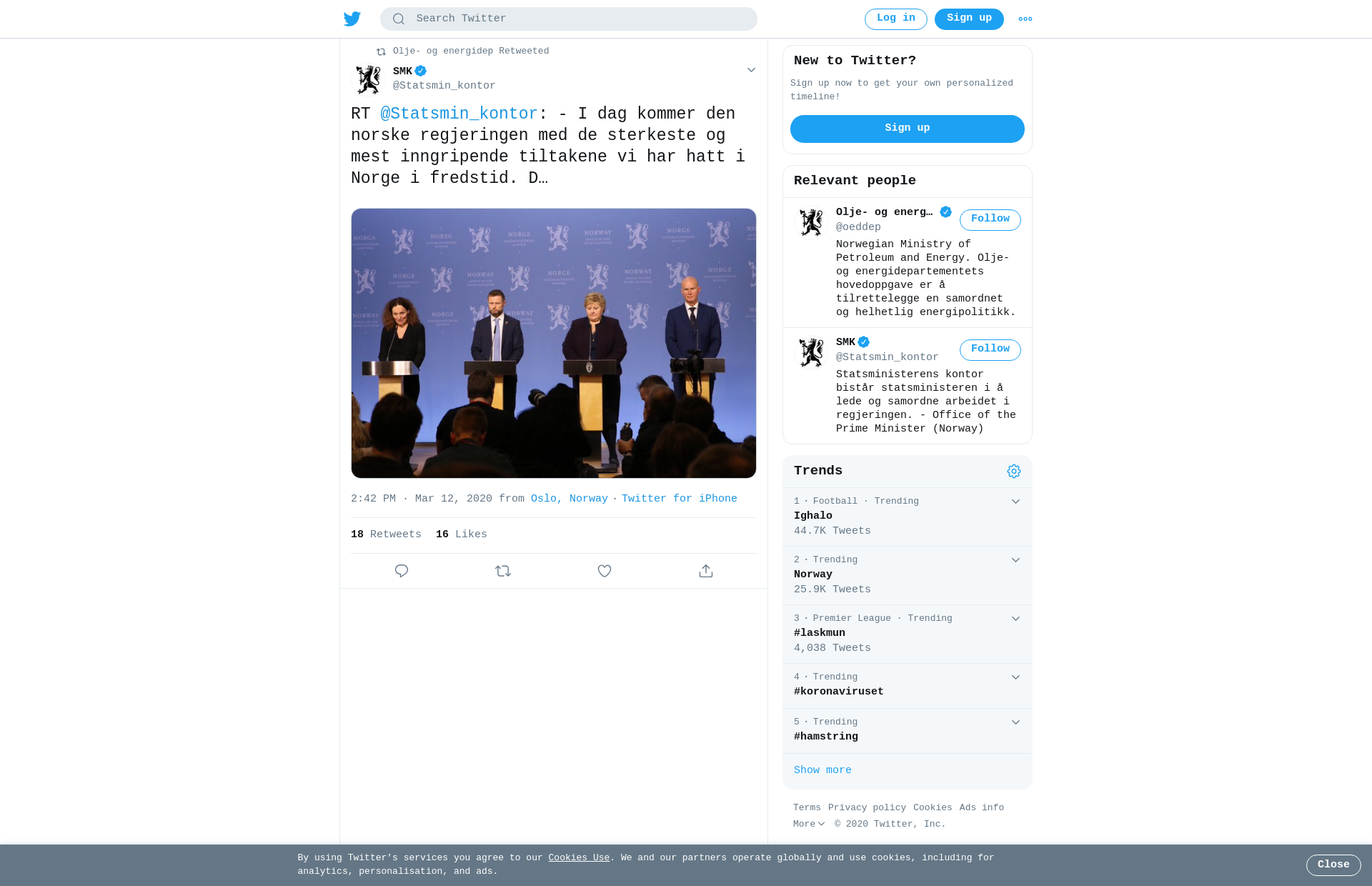Open SMK profile avatar on the tweet
This screenshot has width=1372, height=886.
369,79
